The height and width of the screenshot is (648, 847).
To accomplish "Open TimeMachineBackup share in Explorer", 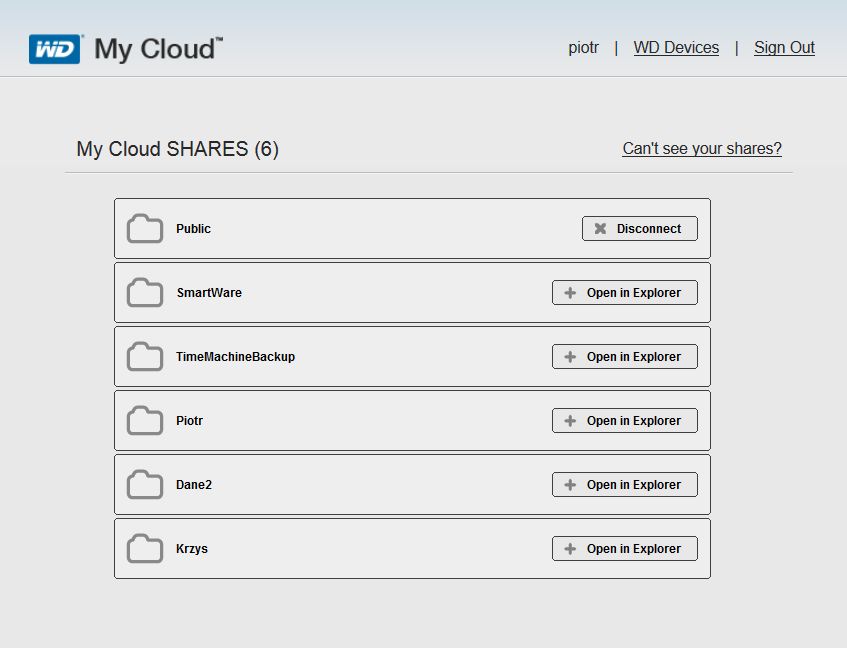I will click(x=624, y=356).
